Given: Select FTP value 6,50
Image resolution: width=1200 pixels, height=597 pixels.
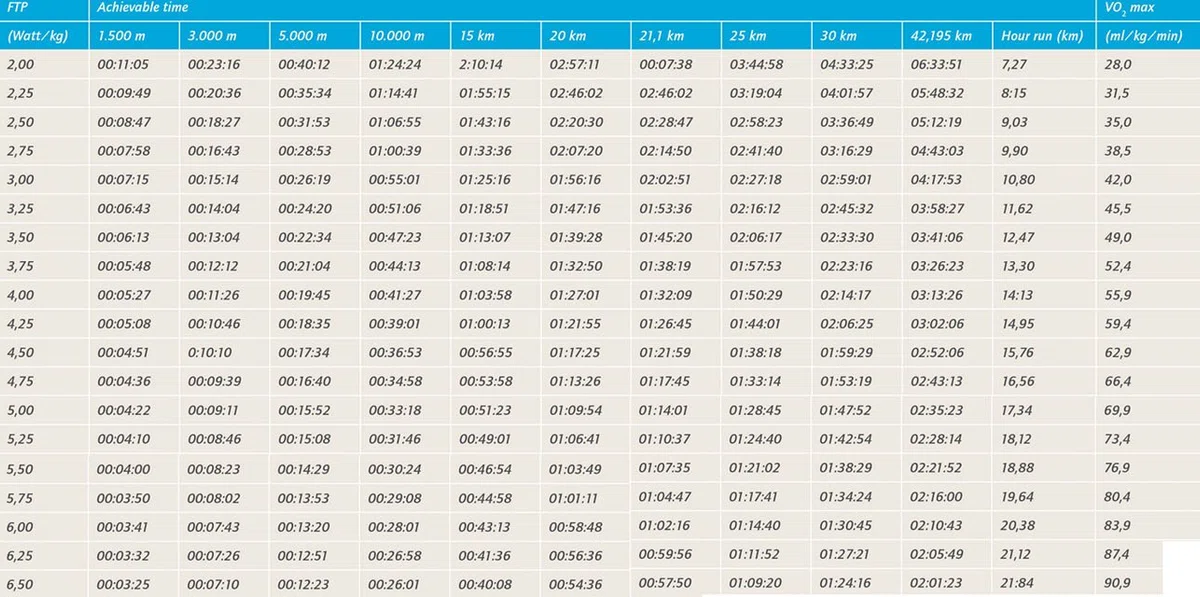Looking at the screenshot, I should coord(20,584).
